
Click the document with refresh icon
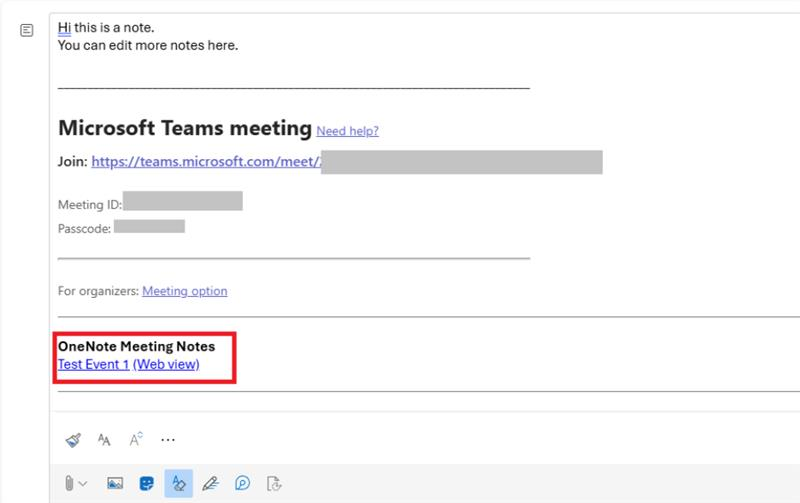[x=274, y=483]
